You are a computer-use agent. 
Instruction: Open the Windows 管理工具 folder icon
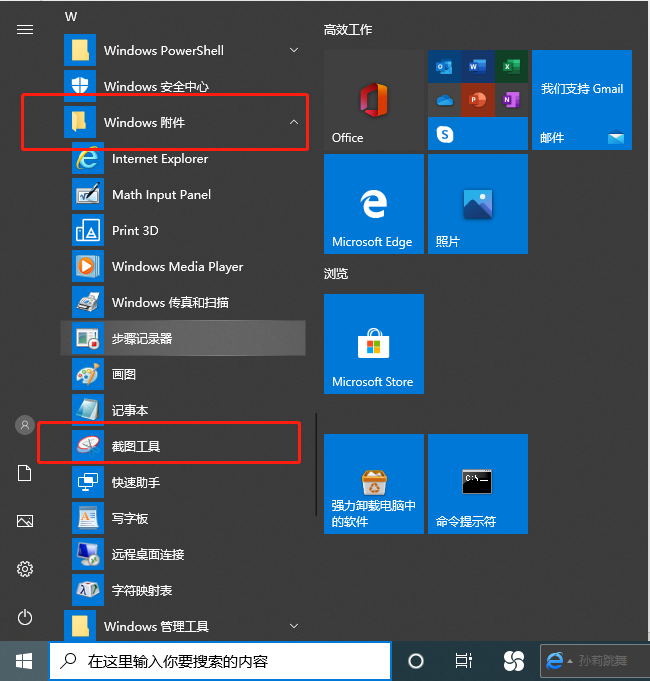click(80, 626)
